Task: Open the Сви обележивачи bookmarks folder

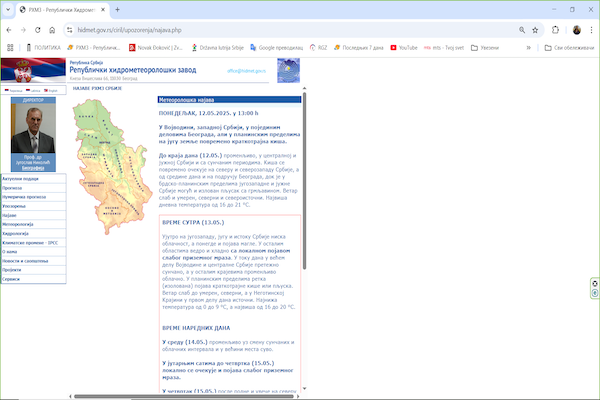Action: pyautogui.click(x=568, y=46)
